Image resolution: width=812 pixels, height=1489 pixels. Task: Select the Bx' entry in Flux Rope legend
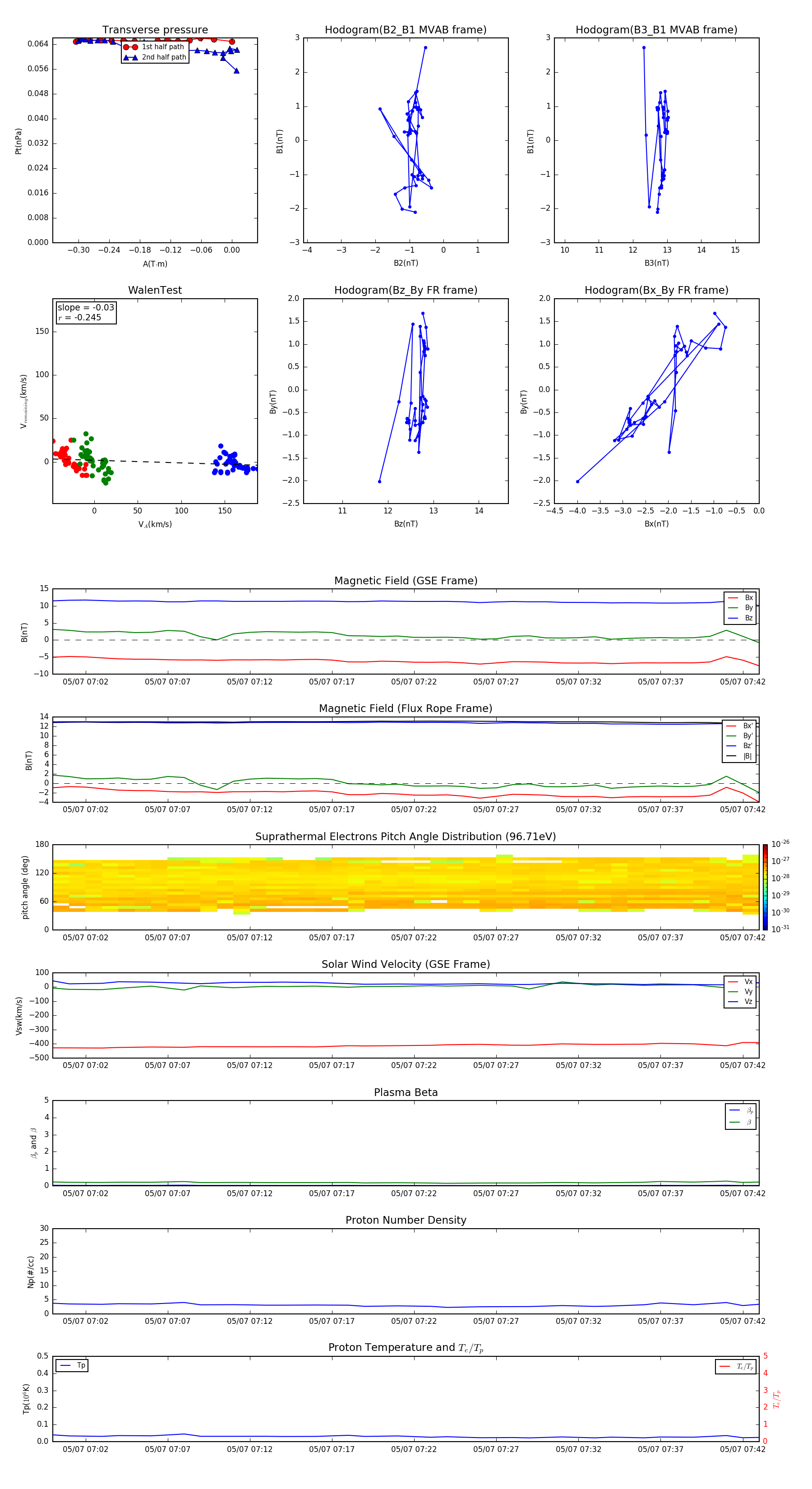tap(740, 726)
